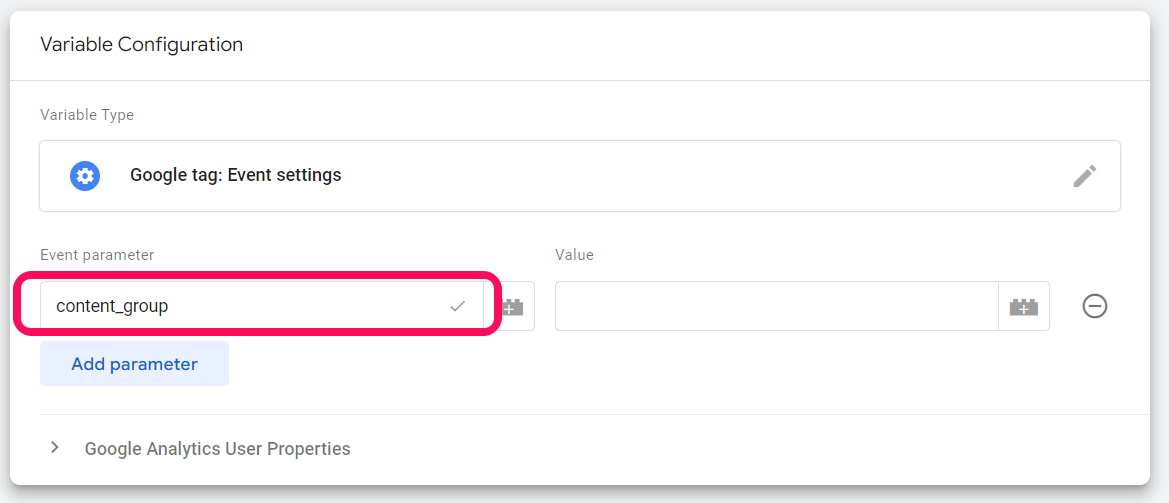Click the pencil edit icon for Variable Type
The image size is (1169, 503).
[1084, 176]
